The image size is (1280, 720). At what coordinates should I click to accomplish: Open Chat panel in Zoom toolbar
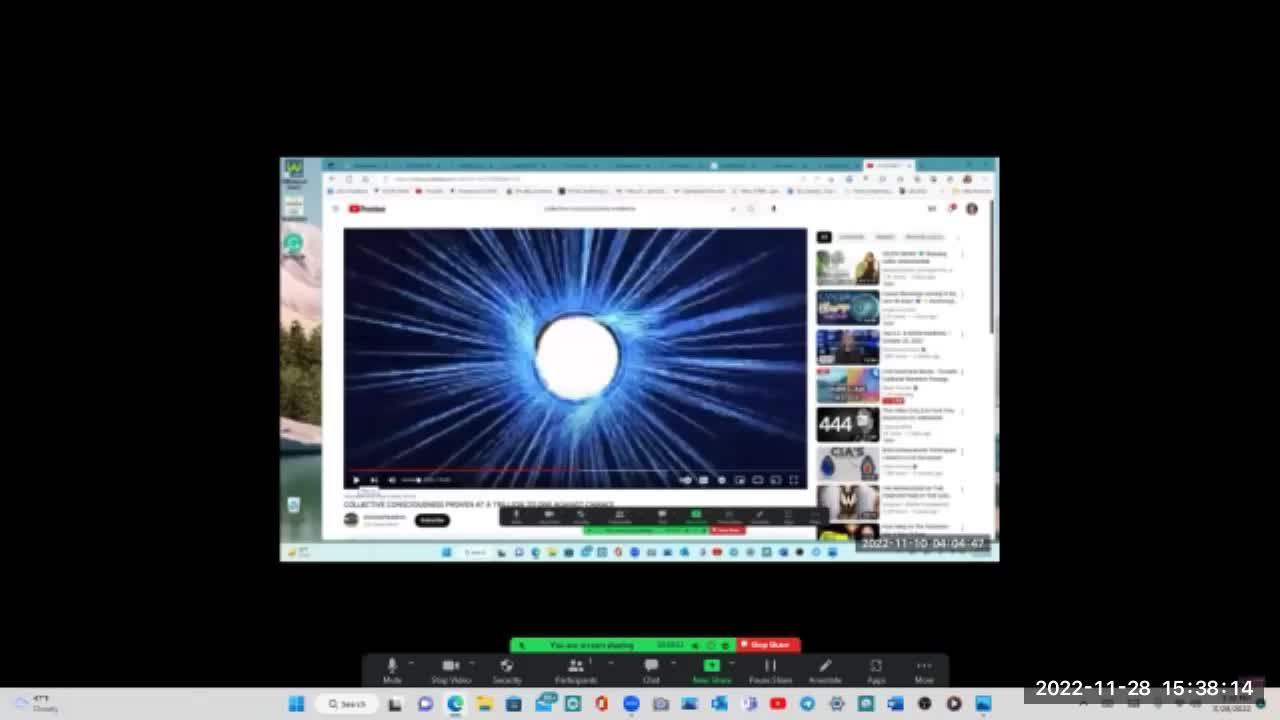(651, 670)
